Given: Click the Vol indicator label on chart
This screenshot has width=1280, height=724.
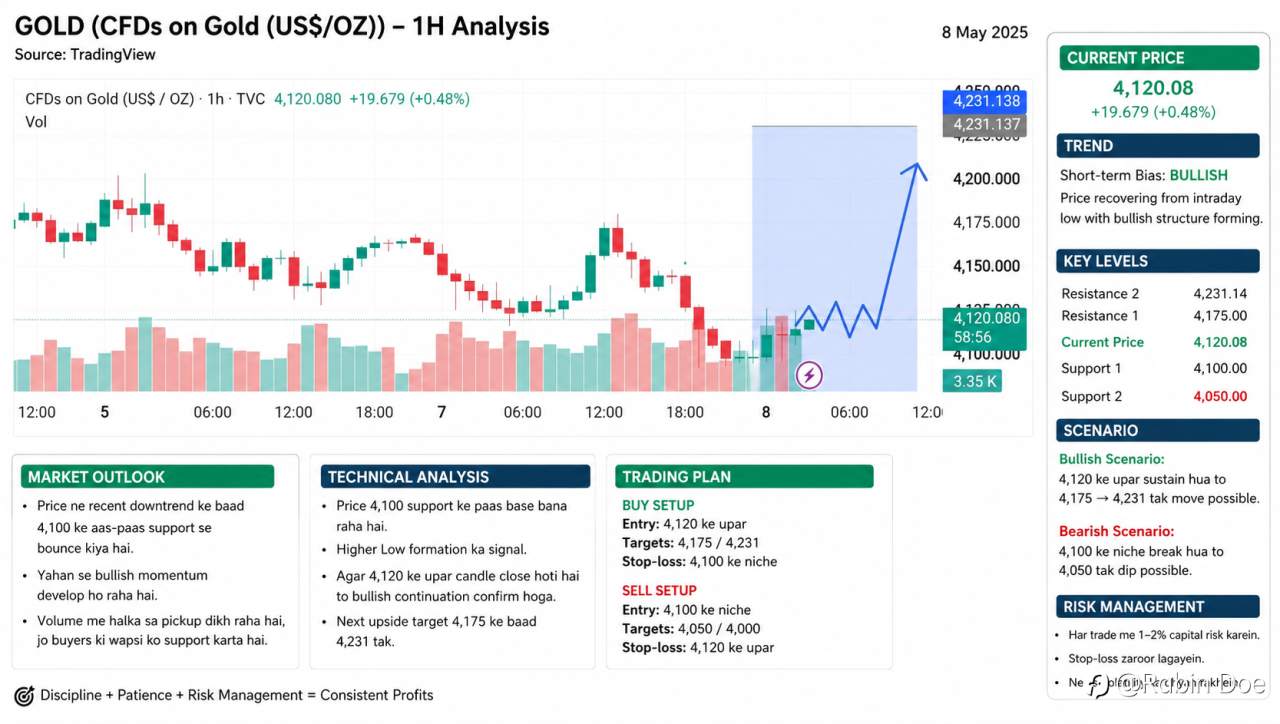Looking at the screenshot, I should (x=36, y=122).
